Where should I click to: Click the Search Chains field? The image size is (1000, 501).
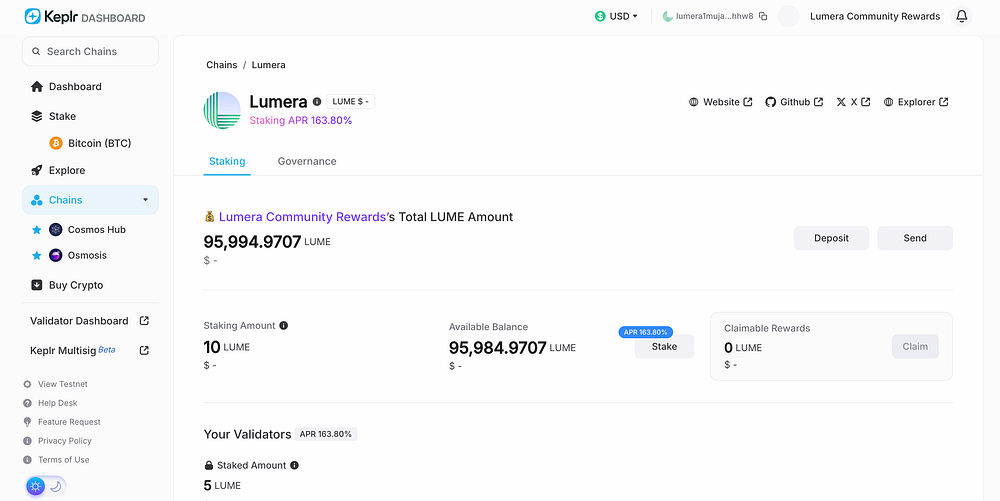(x=91, y=51)
